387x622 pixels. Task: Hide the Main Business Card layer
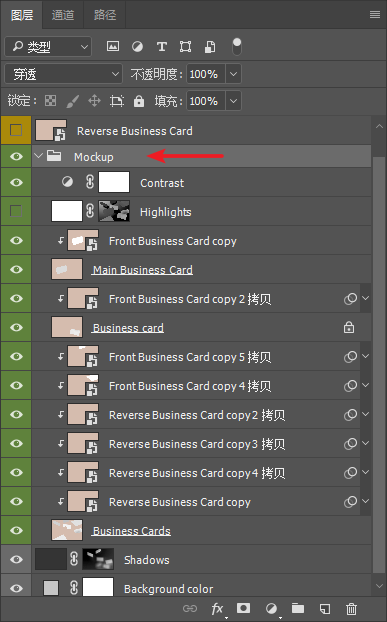coord(16,269)
